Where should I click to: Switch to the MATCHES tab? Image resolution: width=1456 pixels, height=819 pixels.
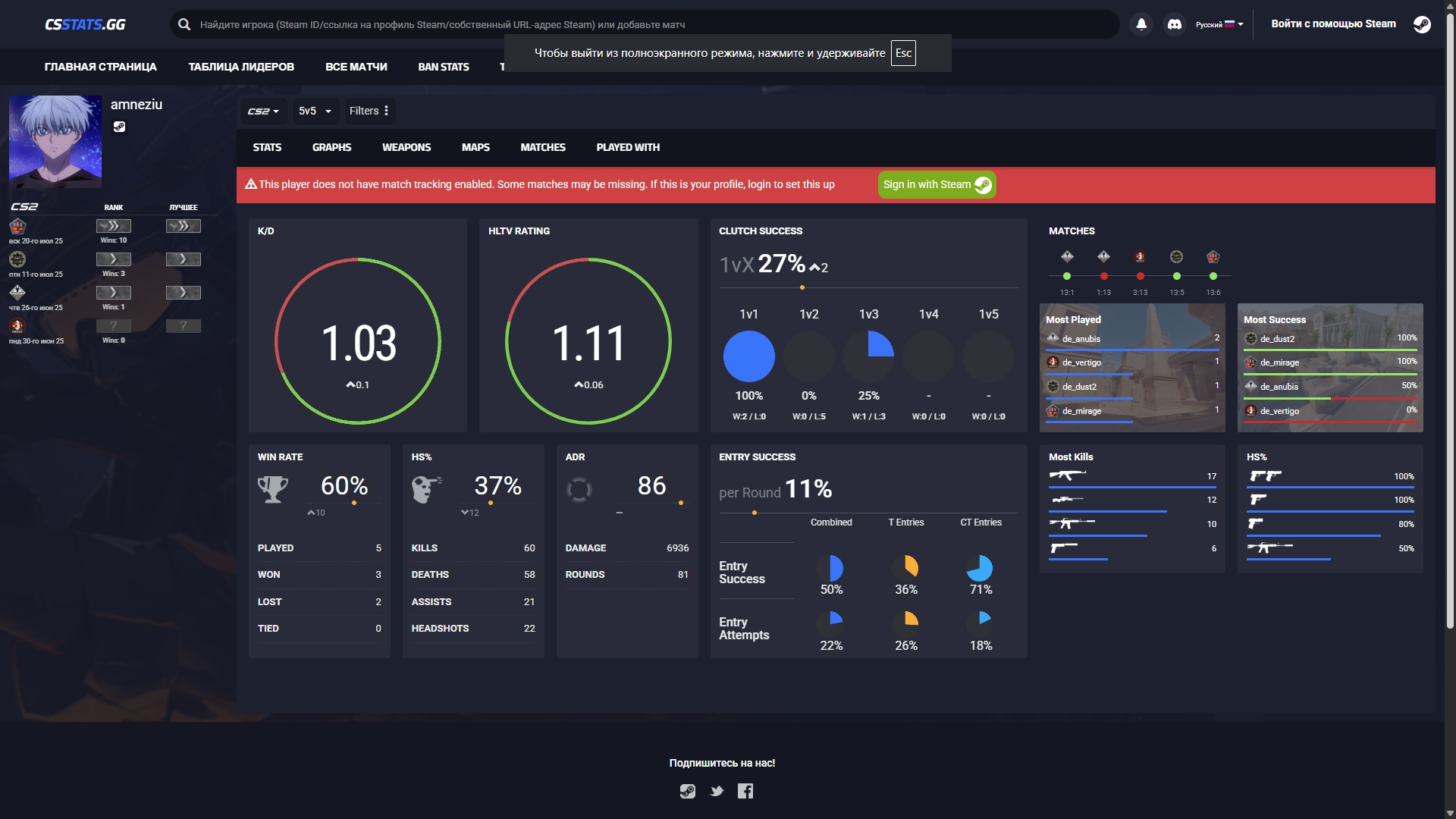(543, 147)
